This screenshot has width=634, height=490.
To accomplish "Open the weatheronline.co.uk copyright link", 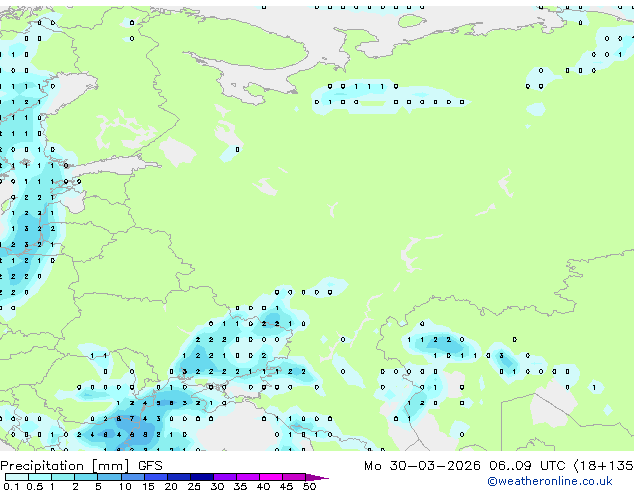I will pyautogui.click(x=549, y=481).
